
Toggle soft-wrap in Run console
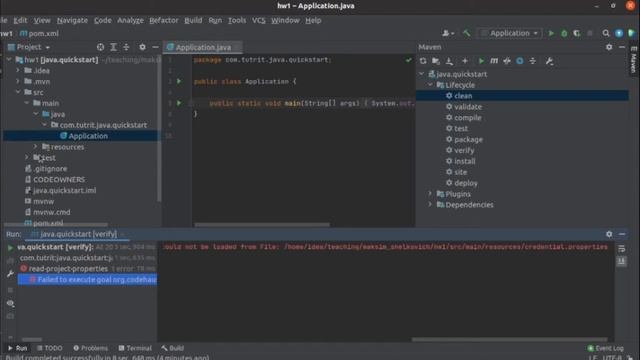pos(622,249)
